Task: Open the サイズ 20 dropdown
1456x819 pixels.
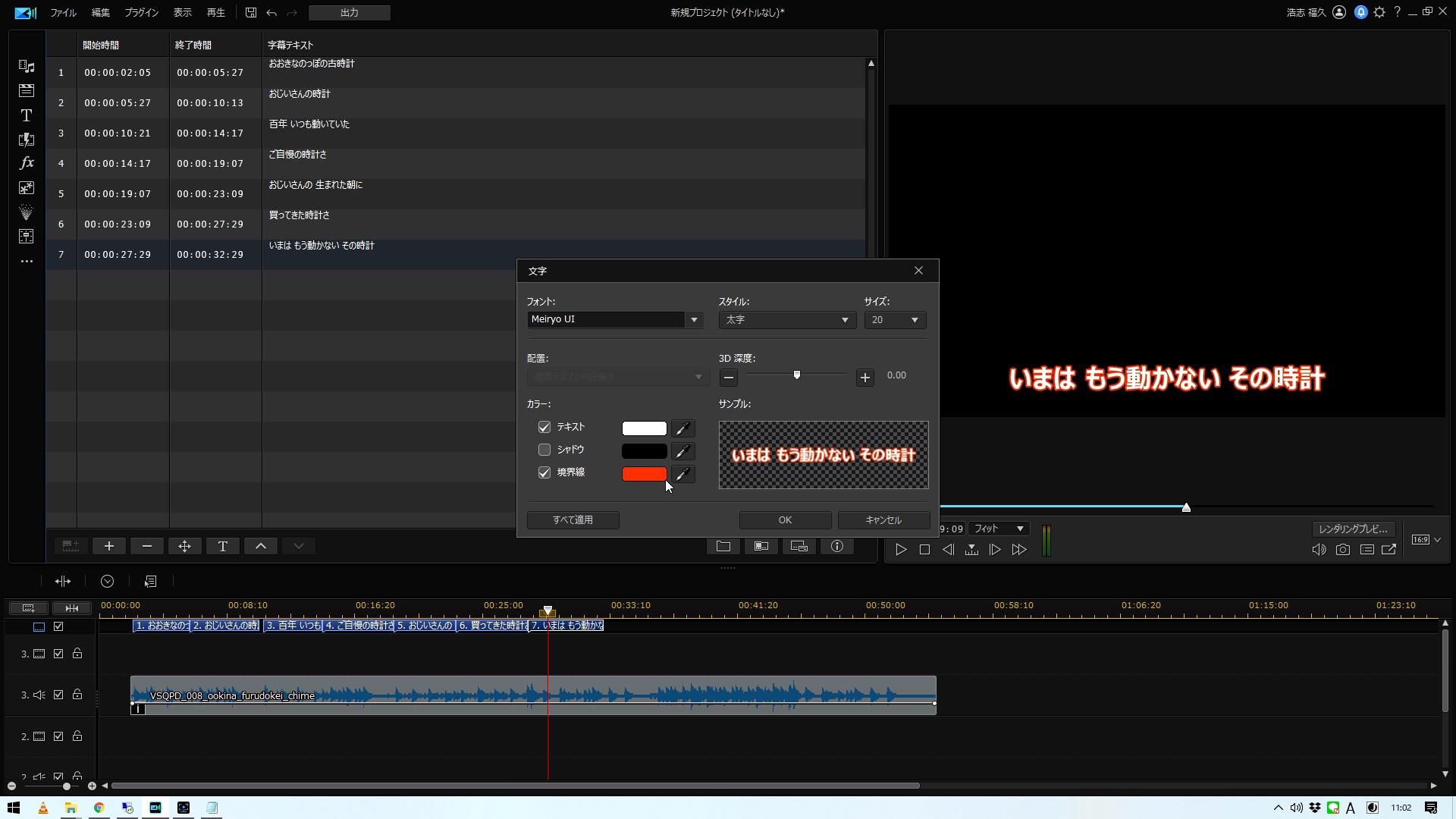Action: (895, 320)
